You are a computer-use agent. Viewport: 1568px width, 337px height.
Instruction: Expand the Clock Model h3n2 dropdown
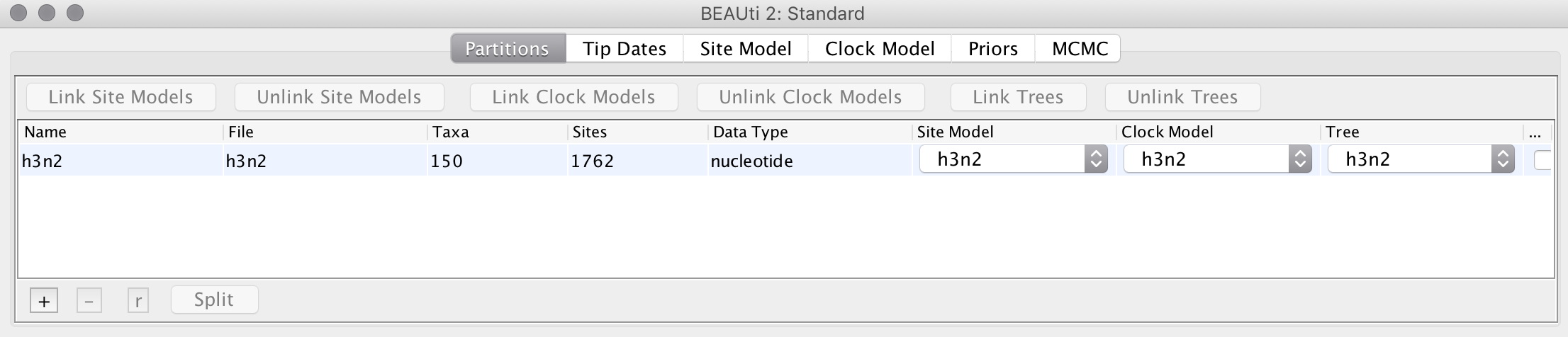click(x=1217, y=159)
